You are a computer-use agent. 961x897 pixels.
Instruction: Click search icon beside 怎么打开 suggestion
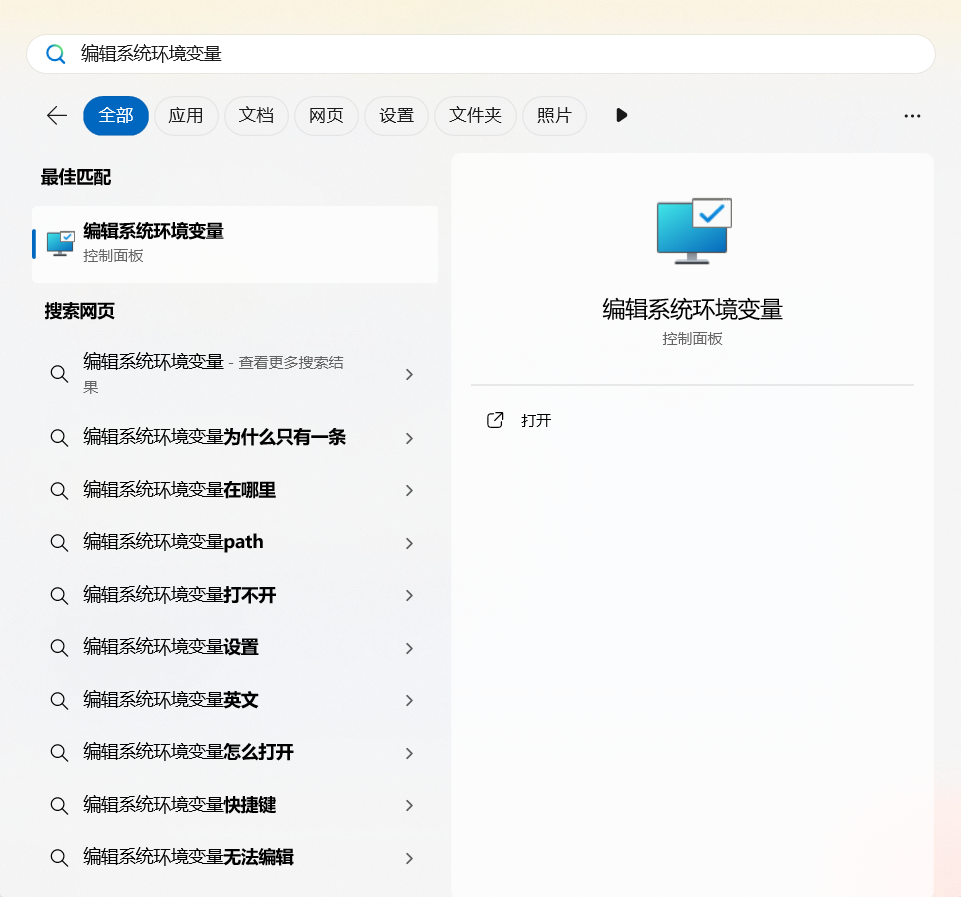click(59, 752)
